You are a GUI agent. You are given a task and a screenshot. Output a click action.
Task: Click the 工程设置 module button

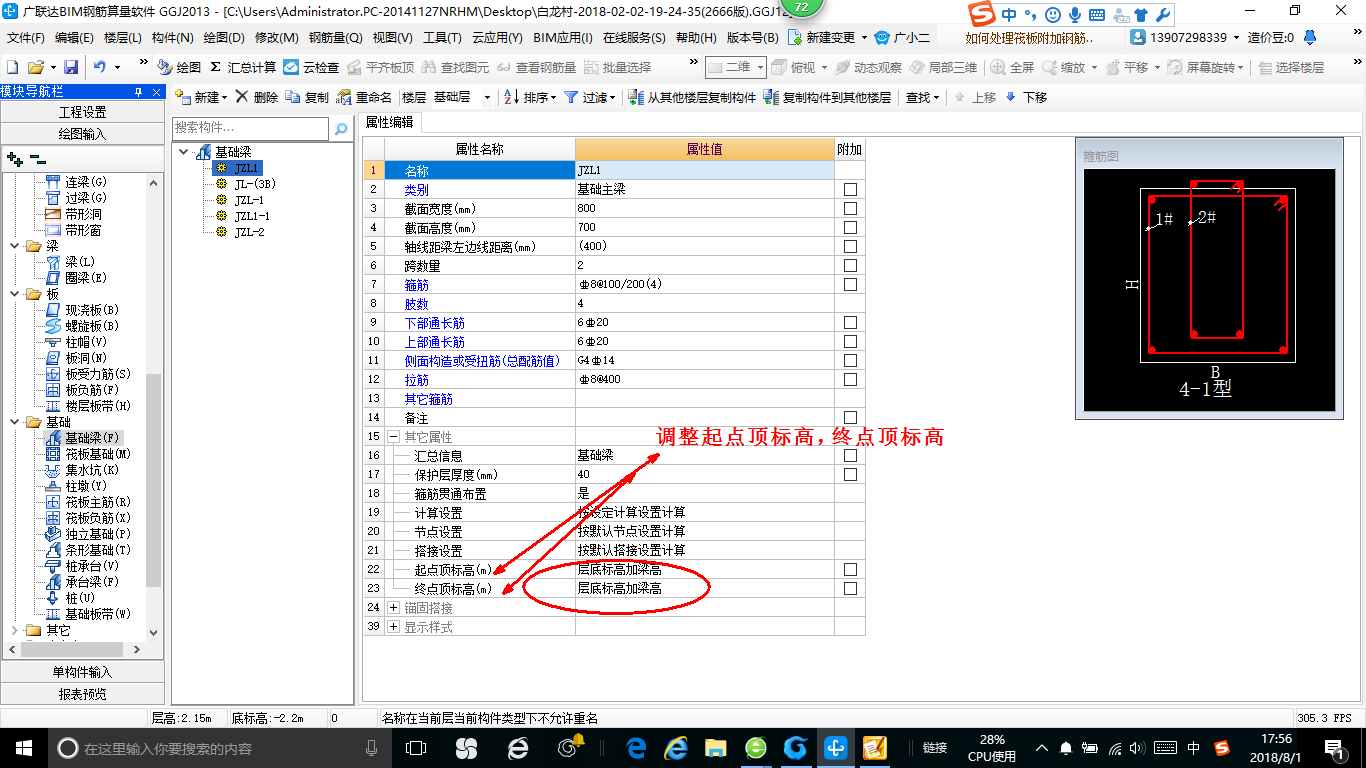point(82,112)
